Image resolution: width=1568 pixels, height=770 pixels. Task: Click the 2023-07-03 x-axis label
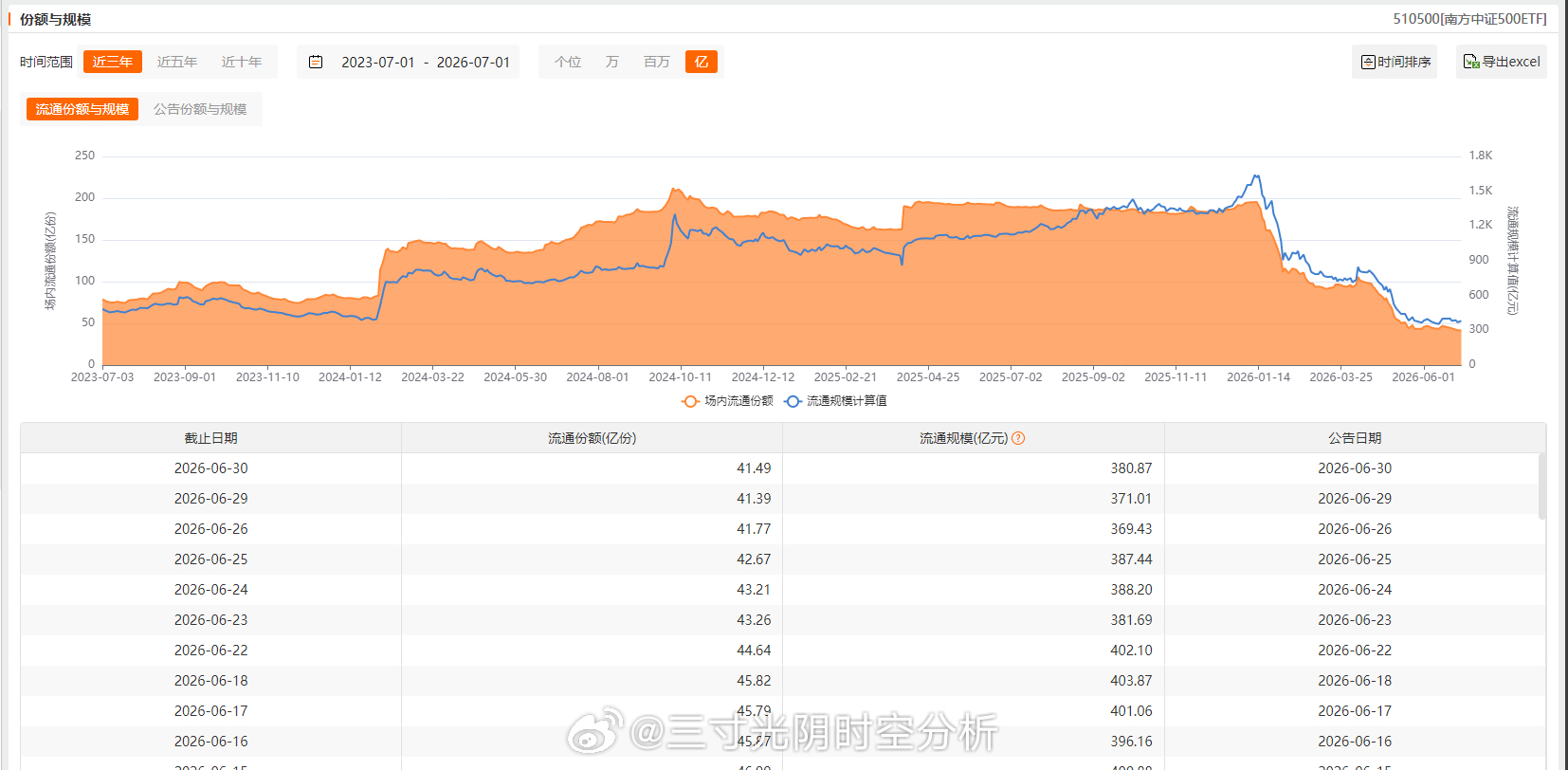[x=102, y=377]
